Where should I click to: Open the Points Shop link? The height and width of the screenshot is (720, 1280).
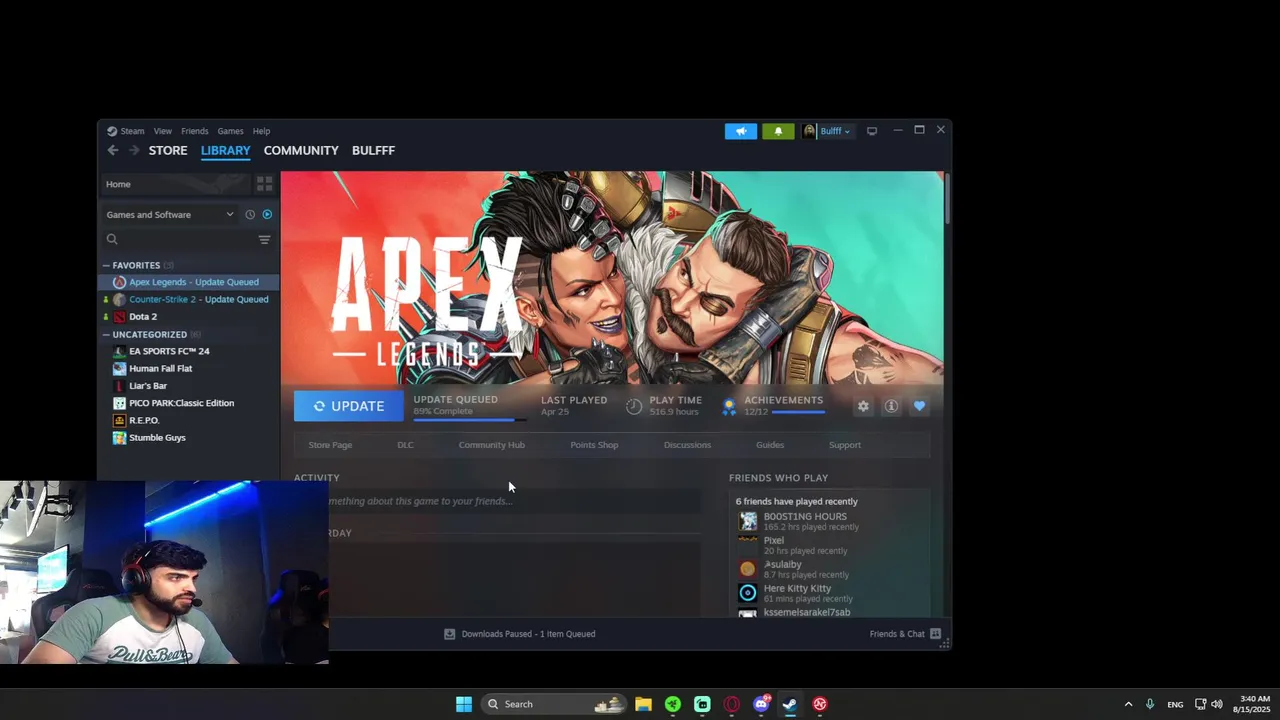coord(594,445)
